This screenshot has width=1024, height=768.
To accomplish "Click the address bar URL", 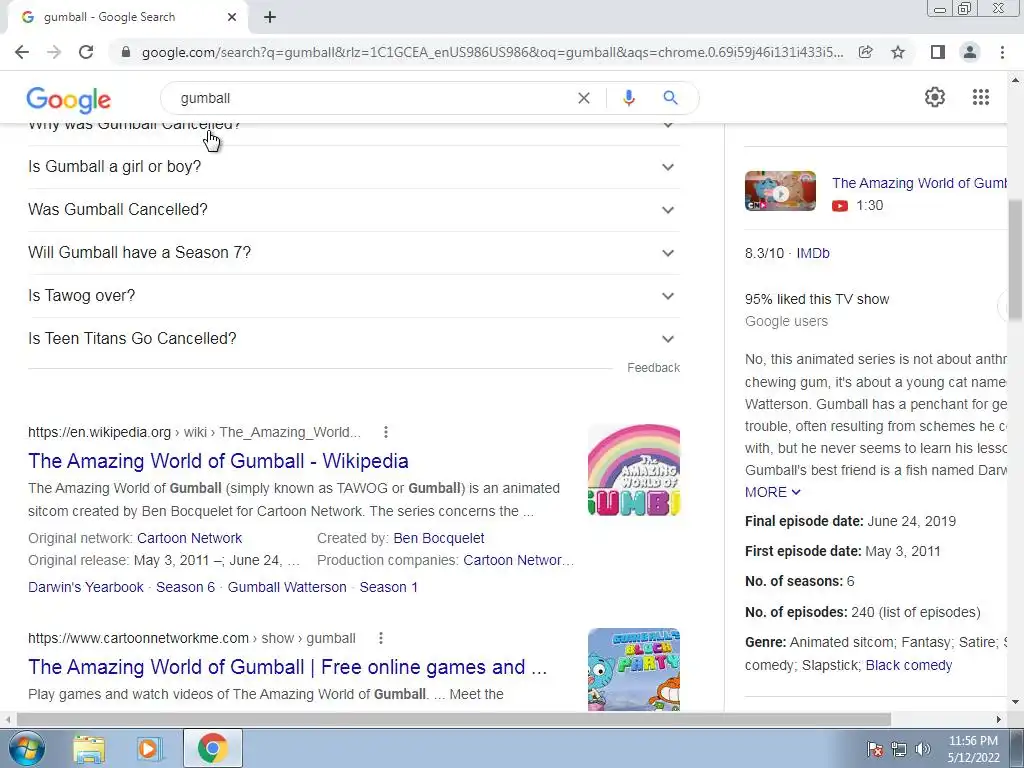I will 492,52.
